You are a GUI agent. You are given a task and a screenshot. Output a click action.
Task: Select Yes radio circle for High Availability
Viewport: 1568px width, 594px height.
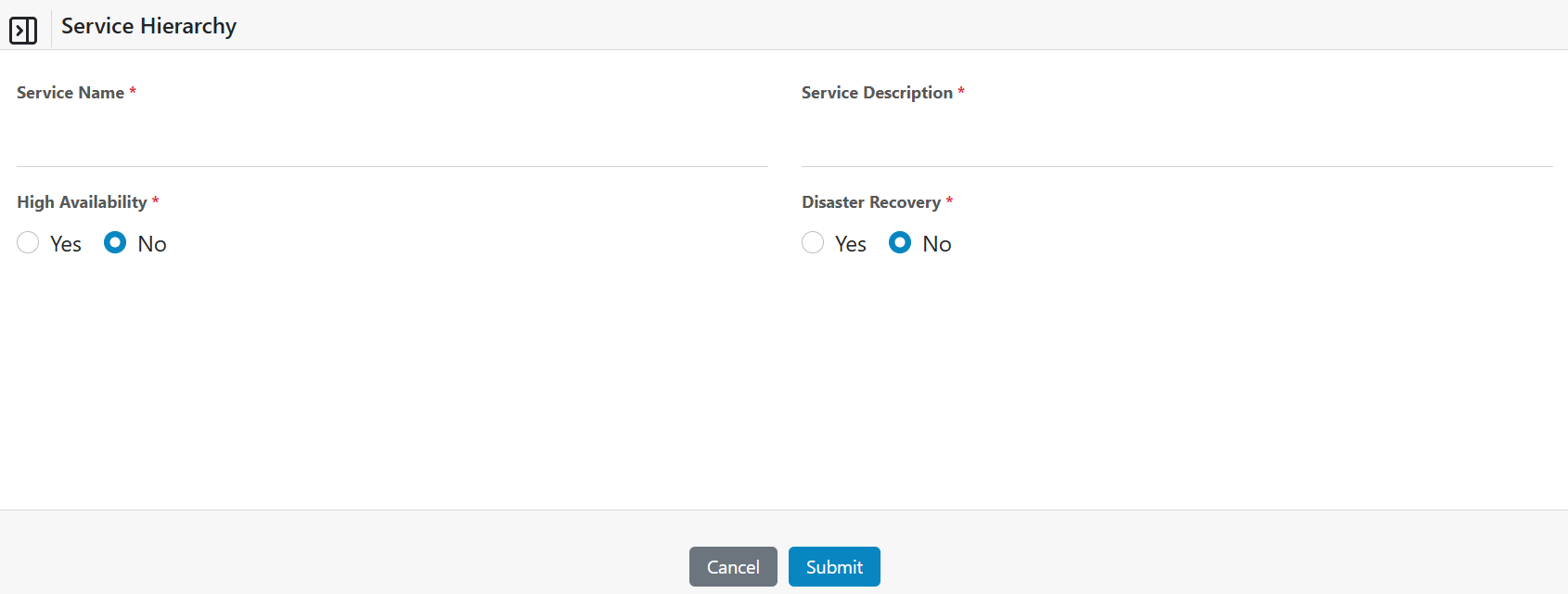coord(28,243)
